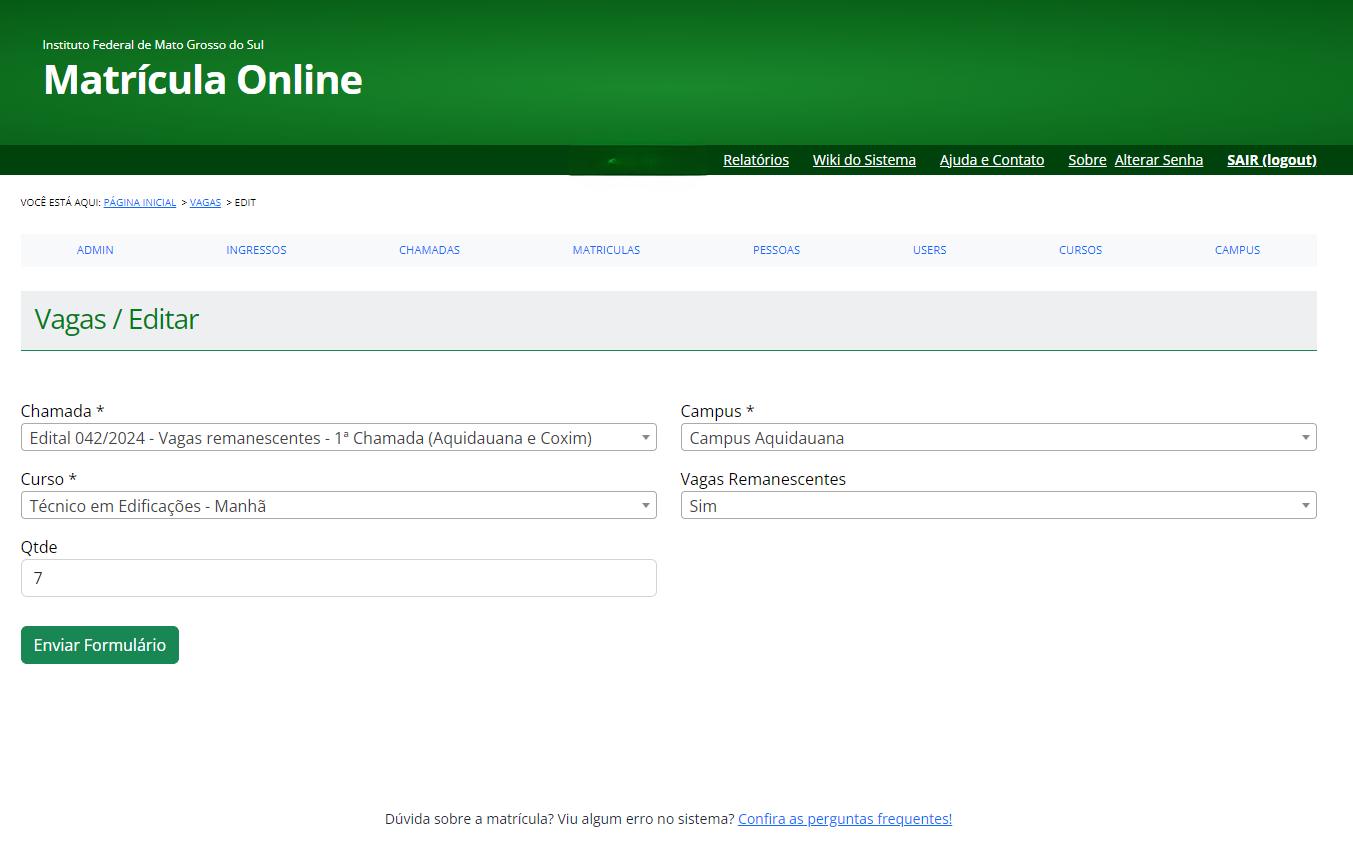Expand the Vagas Remanescentes dropdown

click(x=998, y=506)
